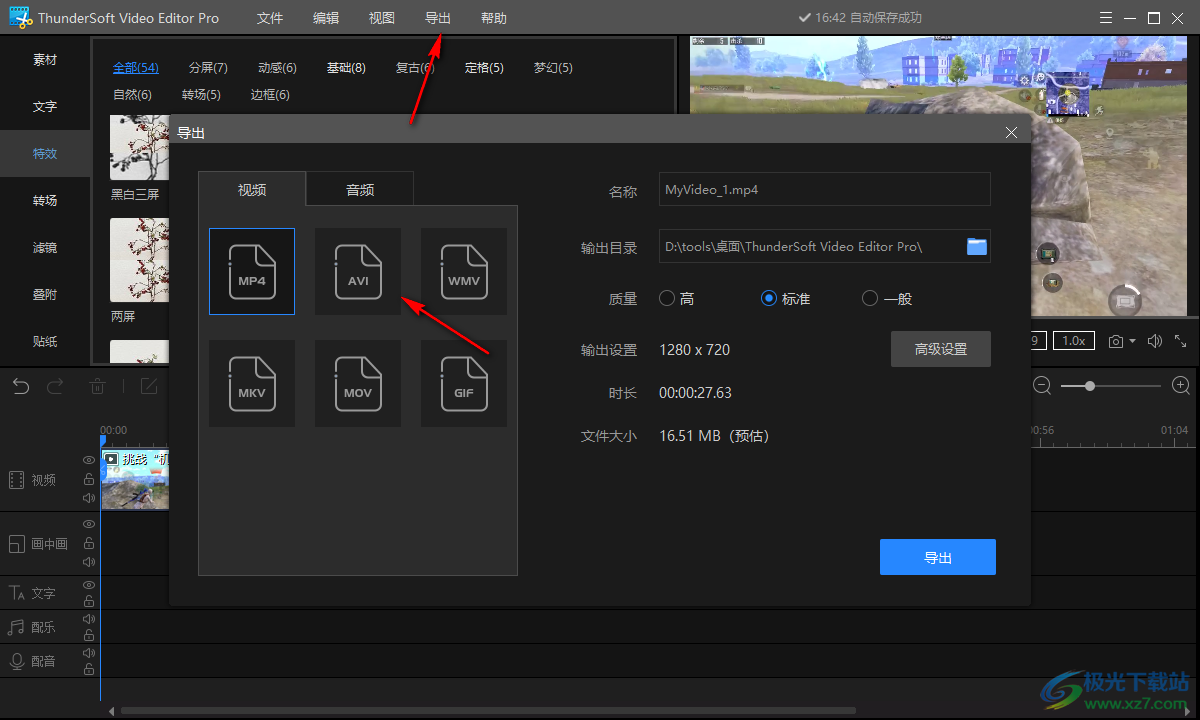
Task: Switch to the 视频 export tab
Action: pyautogui.click(x=252, y=189)
